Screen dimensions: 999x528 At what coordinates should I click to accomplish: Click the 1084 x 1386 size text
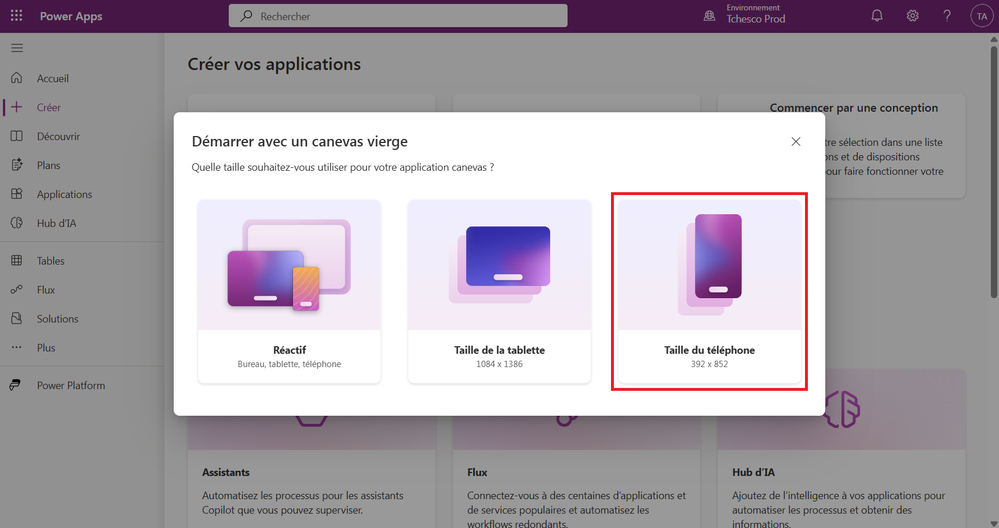pyautogui.click(x=500, y=364)
